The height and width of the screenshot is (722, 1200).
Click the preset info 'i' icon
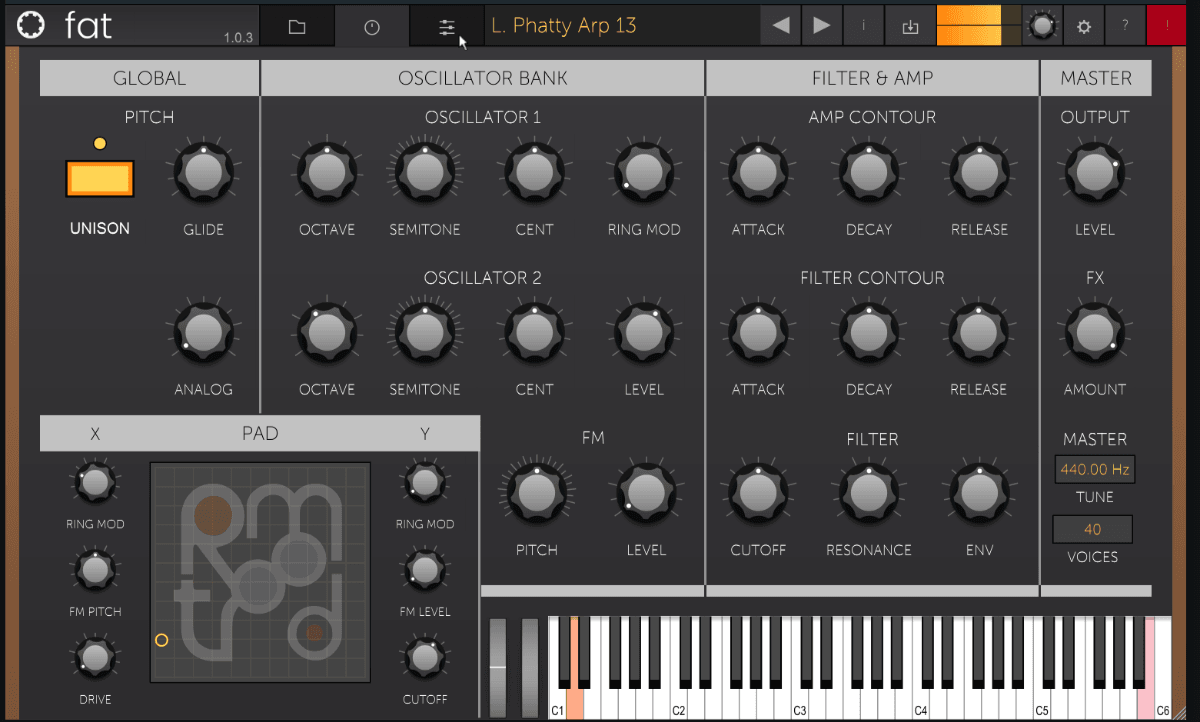(x=864, y=26)
